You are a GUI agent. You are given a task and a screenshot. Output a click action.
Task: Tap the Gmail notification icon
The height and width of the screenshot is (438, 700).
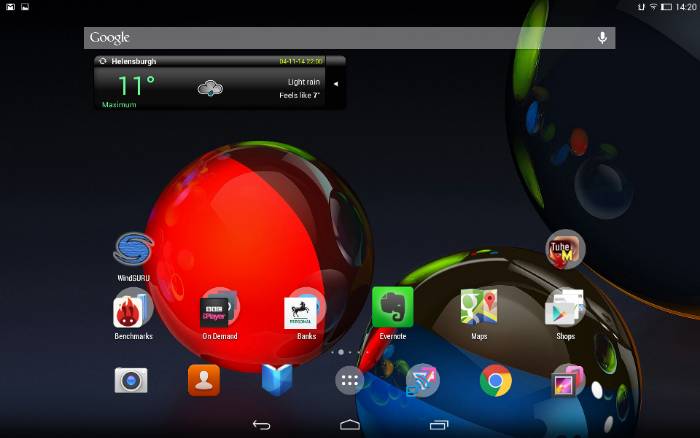[x=10, y=7]
